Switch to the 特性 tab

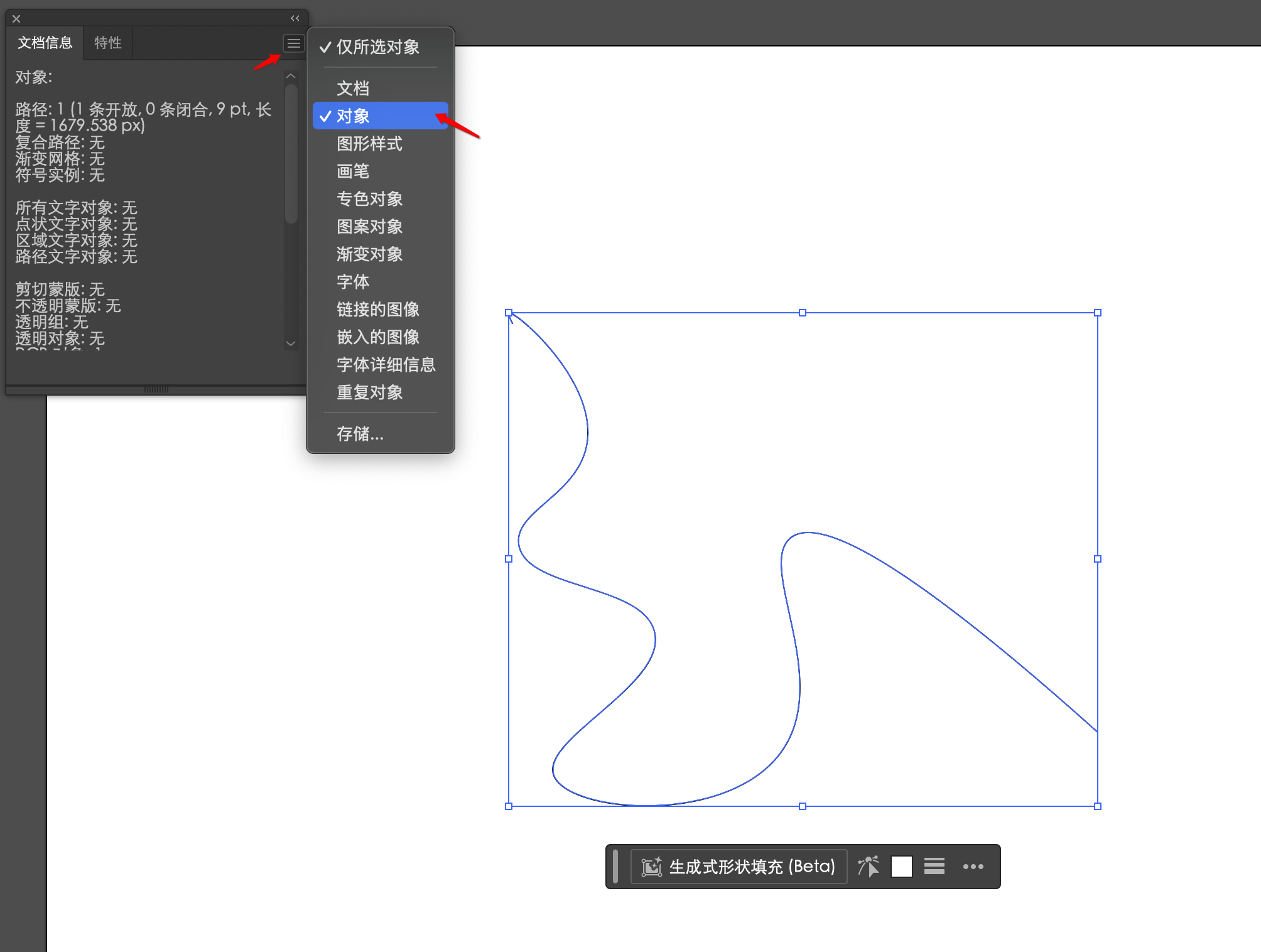107,43
